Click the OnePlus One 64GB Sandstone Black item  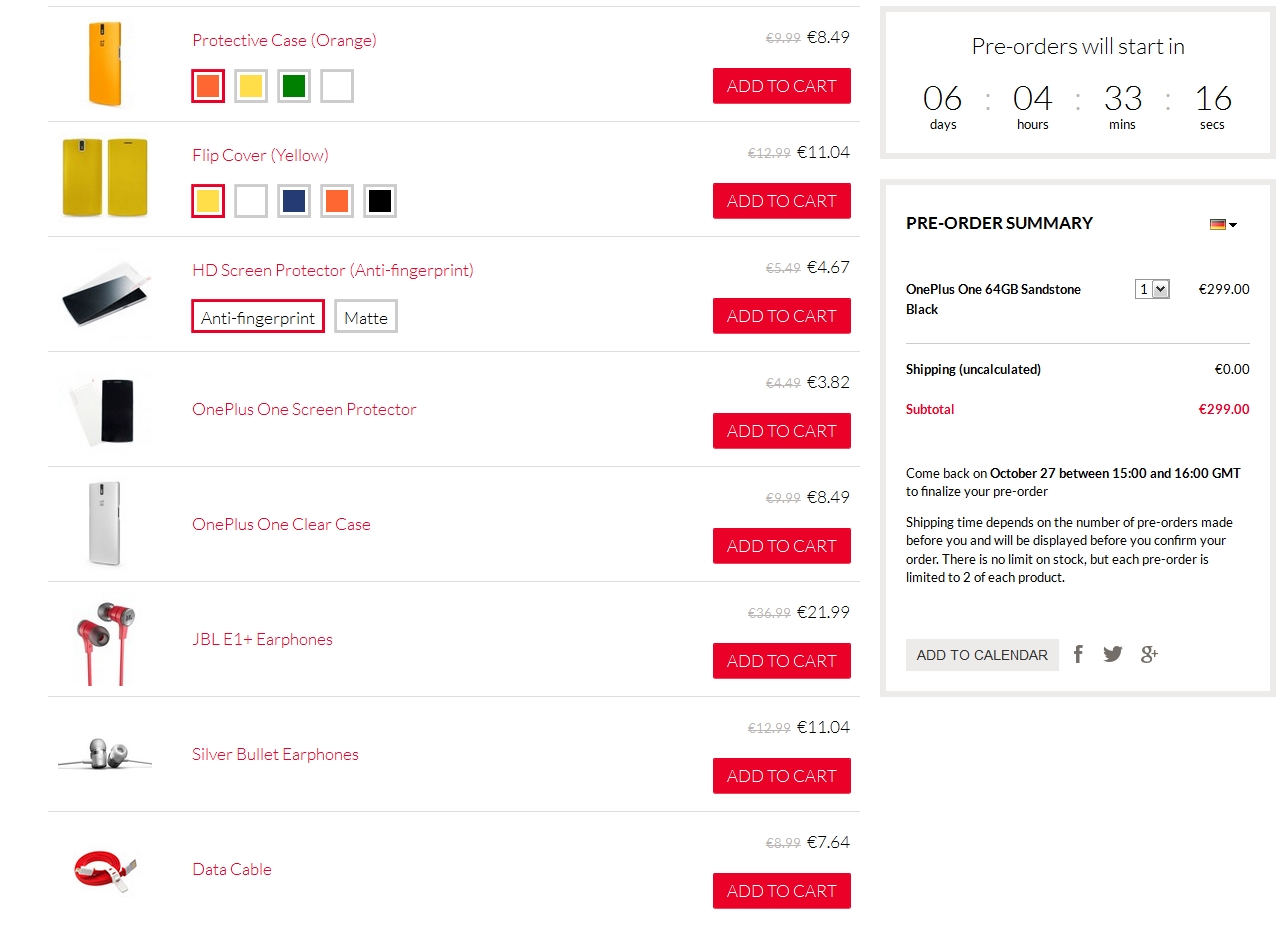coord(993,299)
